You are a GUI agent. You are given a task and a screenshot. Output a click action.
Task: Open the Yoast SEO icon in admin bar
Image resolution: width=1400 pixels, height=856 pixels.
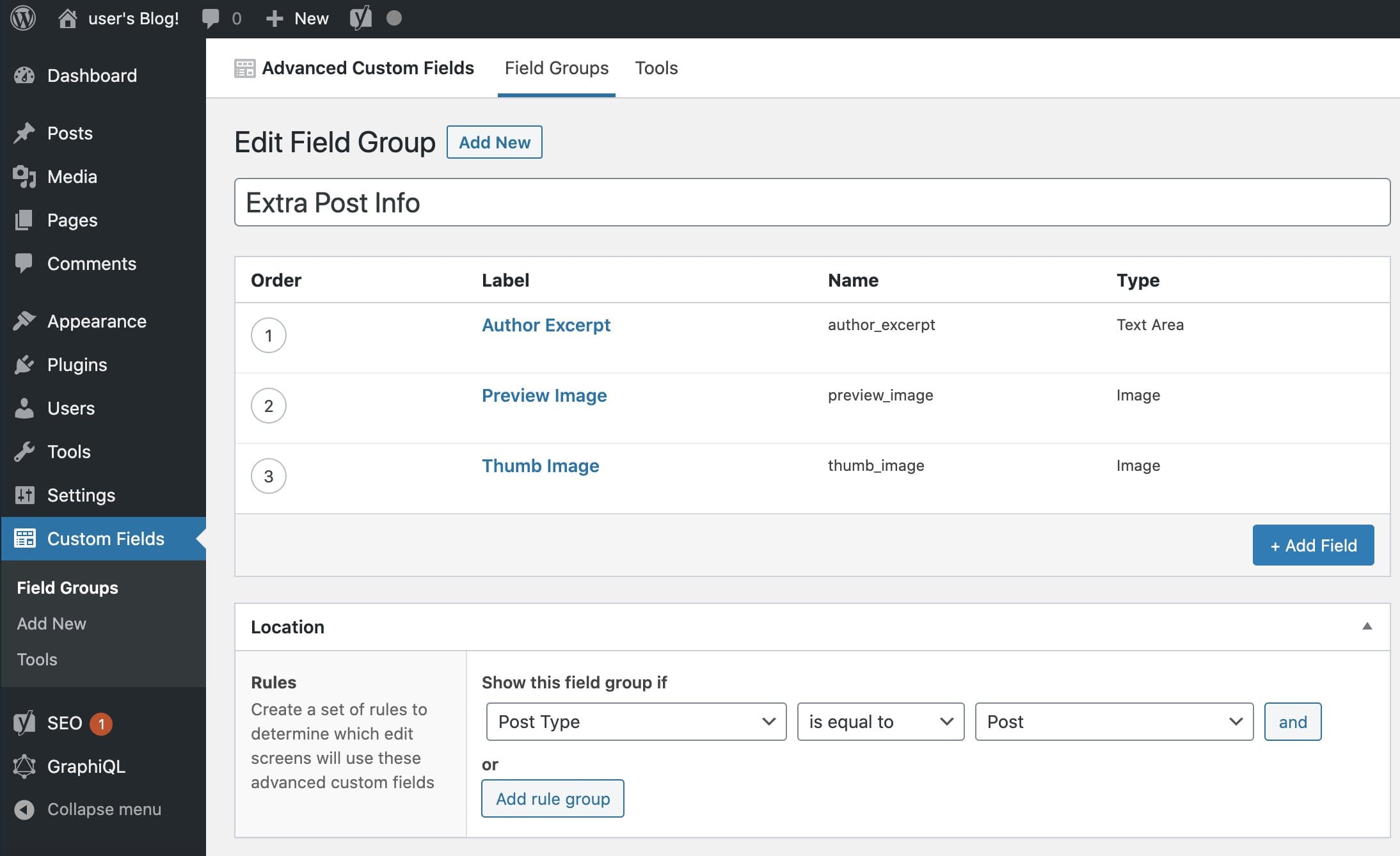coord(360,17)
